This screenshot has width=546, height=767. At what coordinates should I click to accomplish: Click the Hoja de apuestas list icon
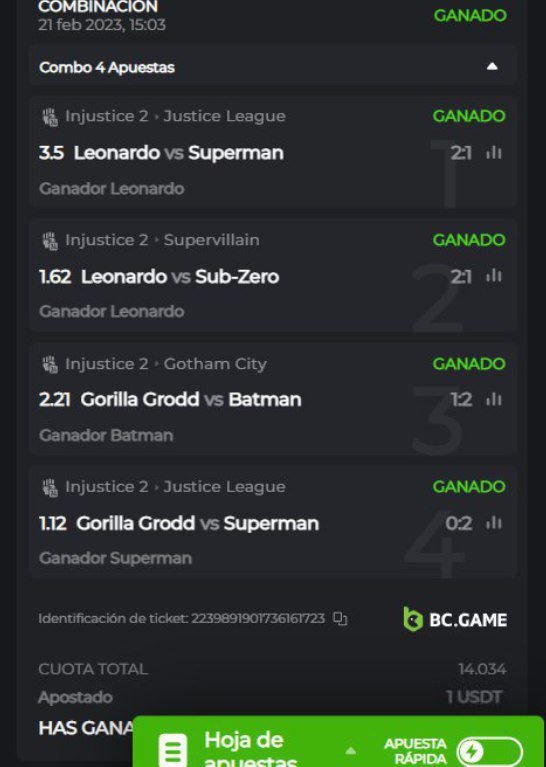click(x=173, y=750)
